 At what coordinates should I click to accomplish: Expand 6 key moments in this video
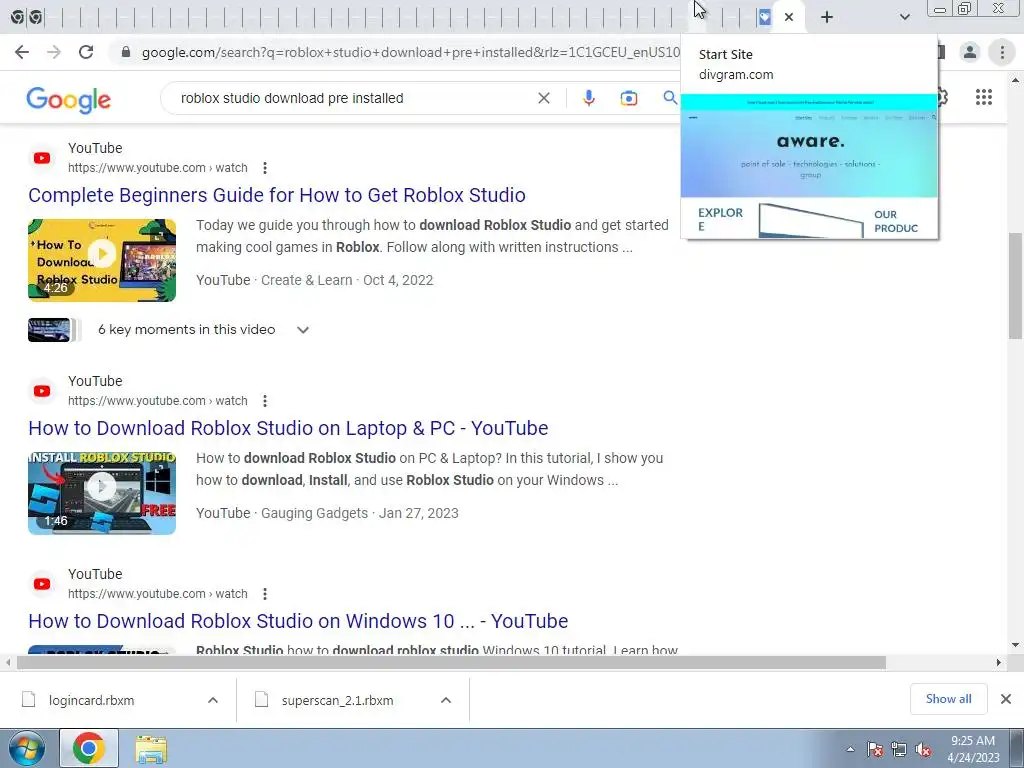coord(302,330)
